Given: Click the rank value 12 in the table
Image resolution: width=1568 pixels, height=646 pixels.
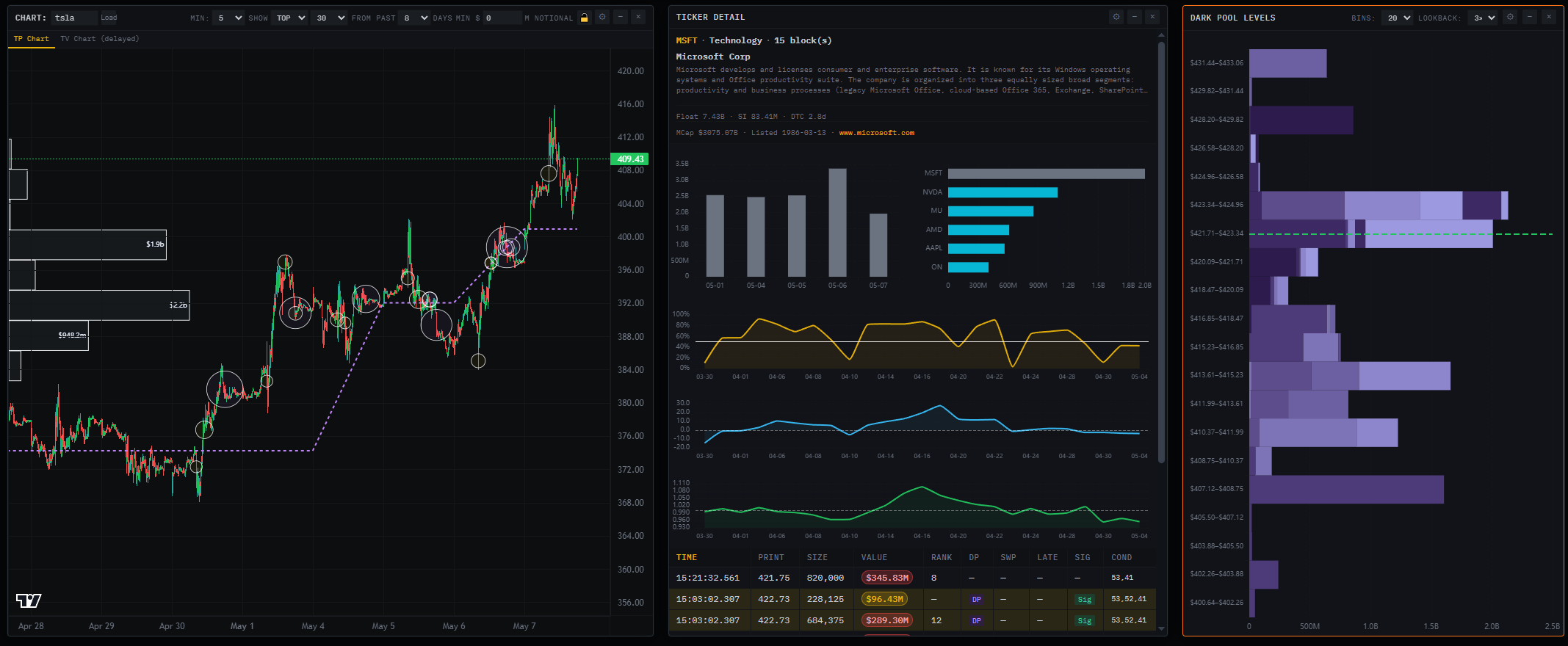Looking at the screenshot, I should tap(936, 620).
